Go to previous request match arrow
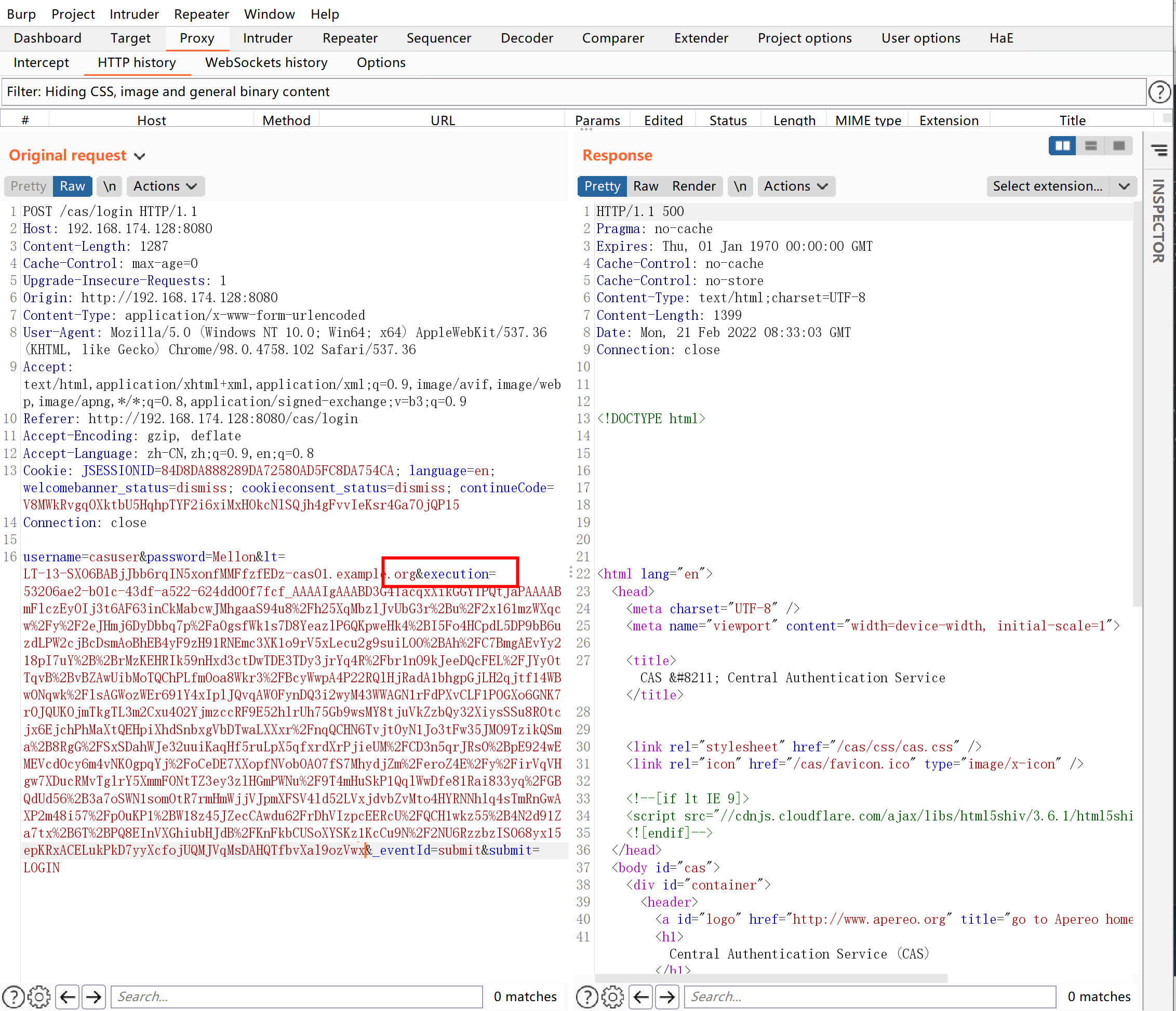This screenshot has height=1011, width=1176. pos(68,997)
